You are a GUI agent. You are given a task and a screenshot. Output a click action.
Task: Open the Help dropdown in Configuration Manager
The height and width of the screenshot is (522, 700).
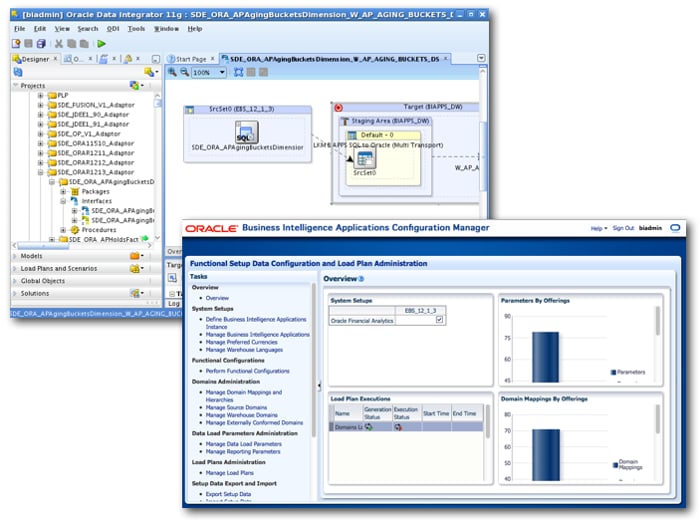coord(599,228)
